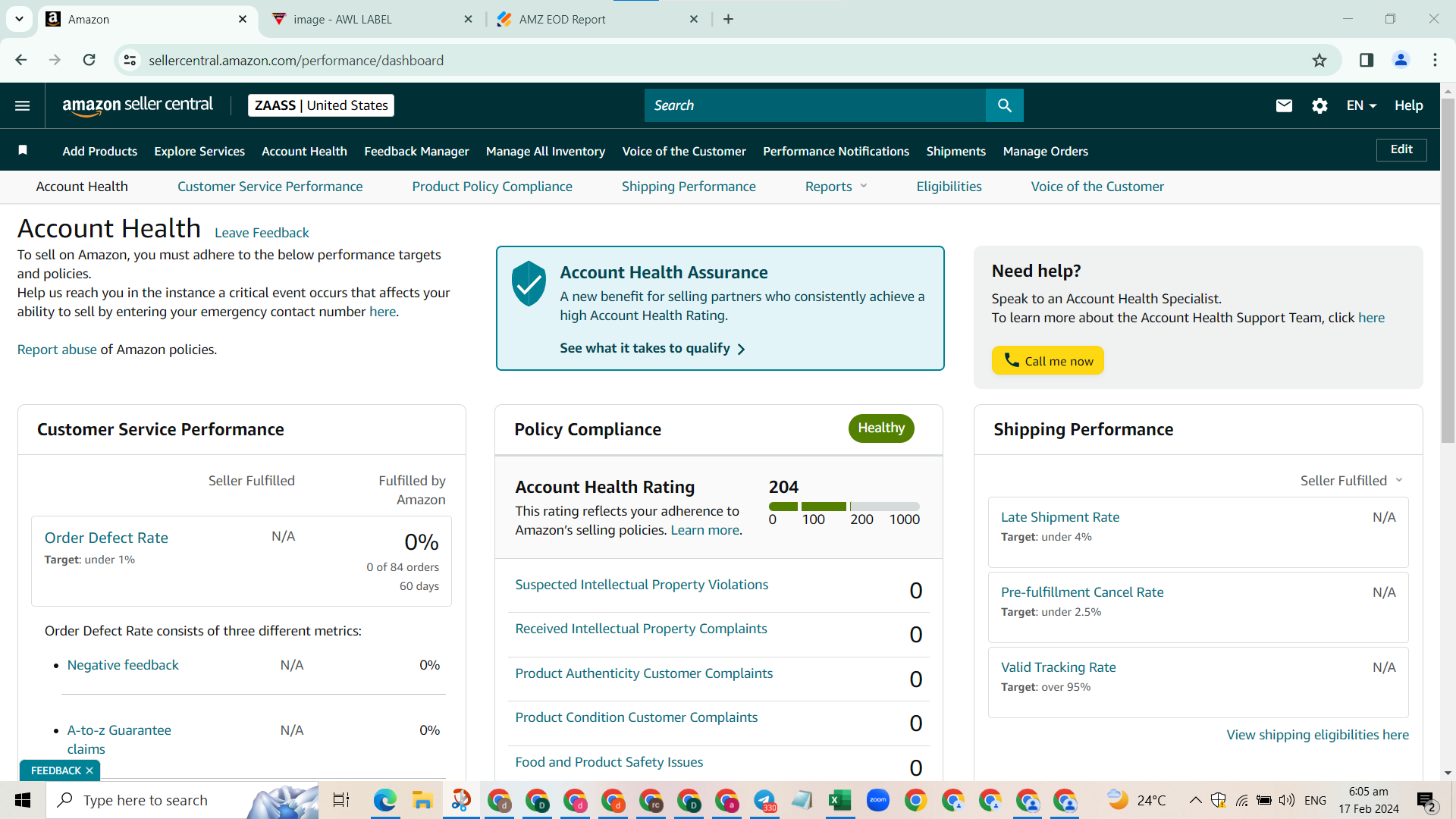Viewport: 1456px width, 819px height.
Task: Click the search magnifier button
Action: click(x=1004, y=105)
